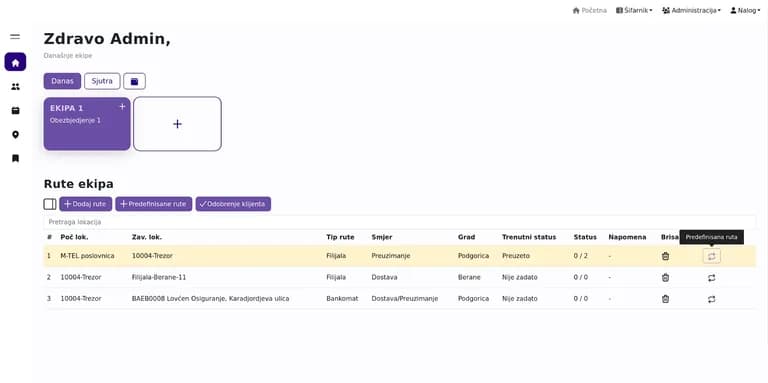Click the 0 / 2 status cell
768x383 pixels.
(581, 256)
